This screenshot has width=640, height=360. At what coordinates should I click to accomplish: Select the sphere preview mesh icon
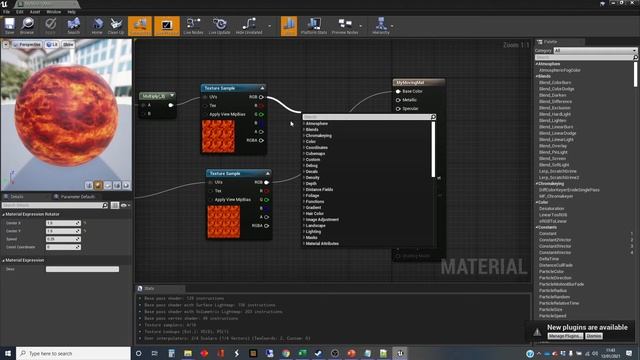pos(98,185)
